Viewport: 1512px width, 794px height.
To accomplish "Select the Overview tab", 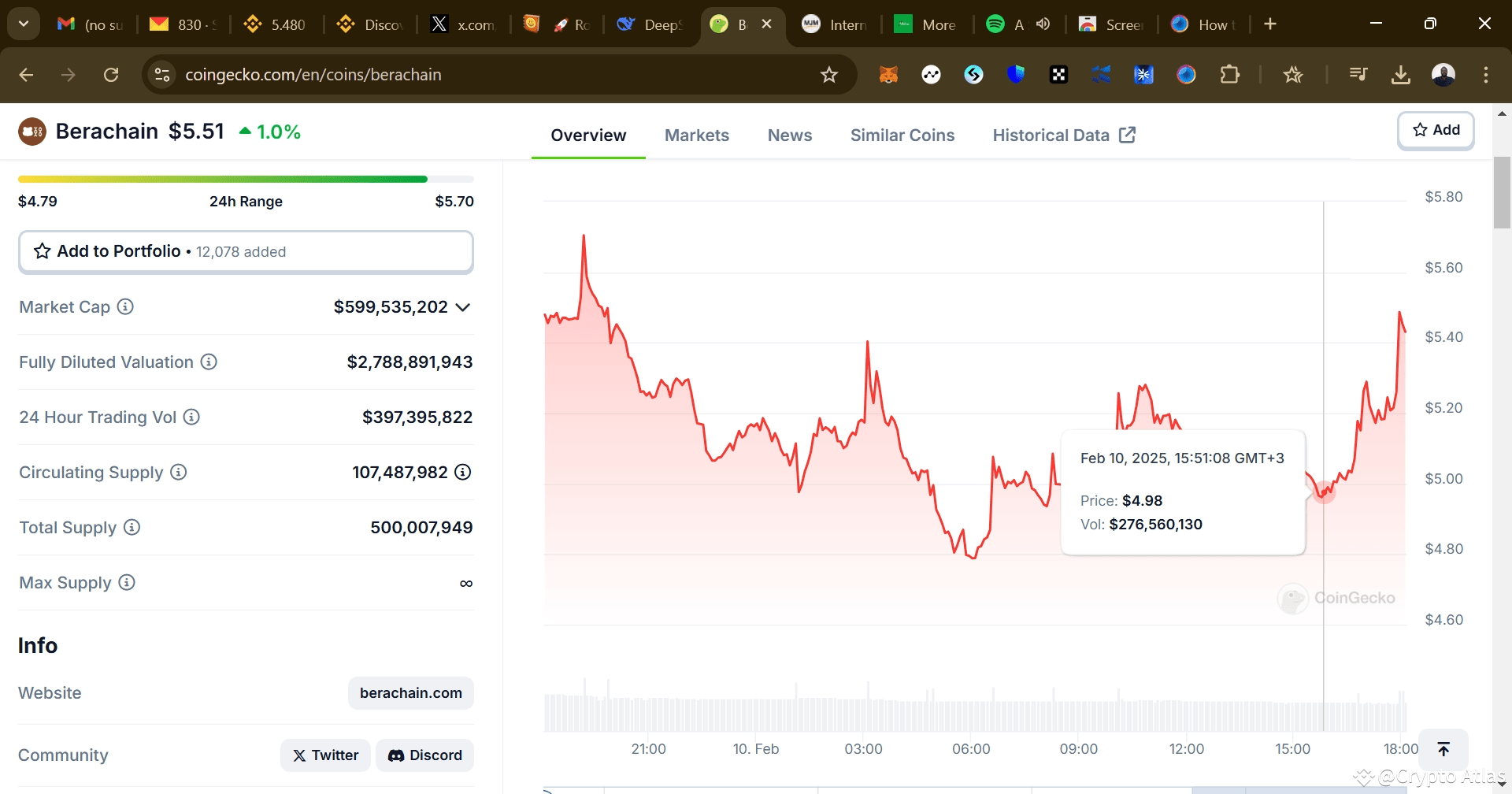I will pos(588,135).
